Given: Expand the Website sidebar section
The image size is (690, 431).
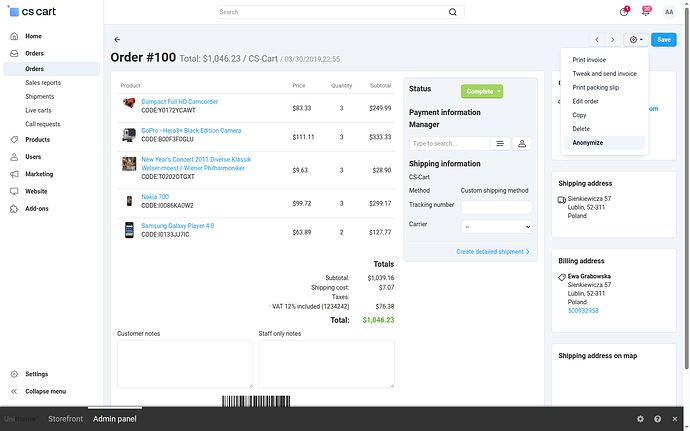Looking at the screenshot, I should coord(36,191).
